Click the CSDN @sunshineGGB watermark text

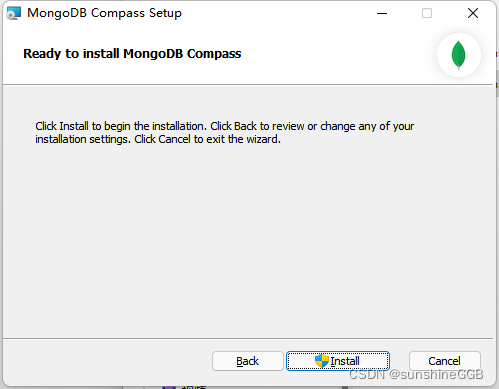point(416,375)
